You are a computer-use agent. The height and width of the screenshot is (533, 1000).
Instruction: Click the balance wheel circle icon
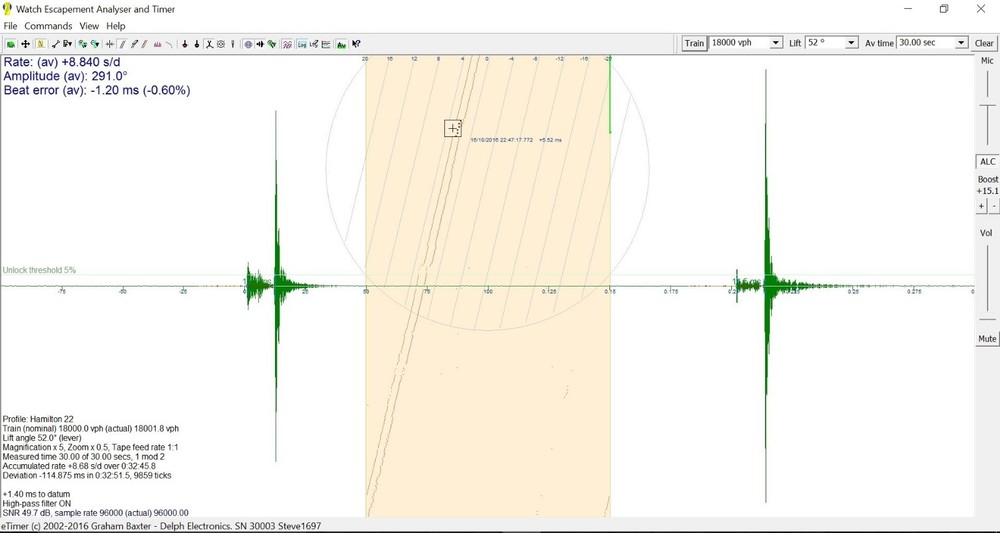[x=221, y=44]
